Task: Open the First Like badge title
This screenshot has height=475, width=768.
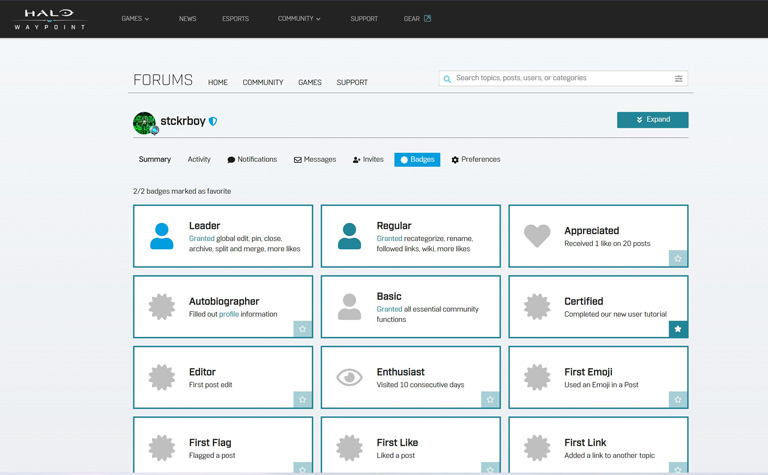Action: (397, 442)
